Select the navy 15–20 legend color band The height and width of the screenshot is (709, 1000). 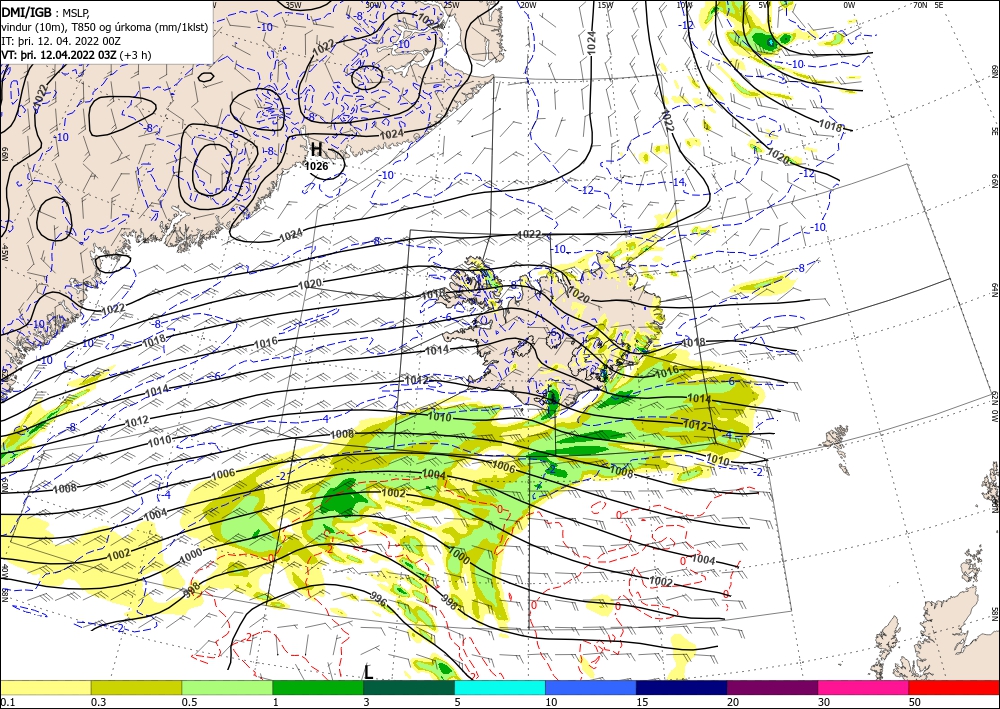682,687
